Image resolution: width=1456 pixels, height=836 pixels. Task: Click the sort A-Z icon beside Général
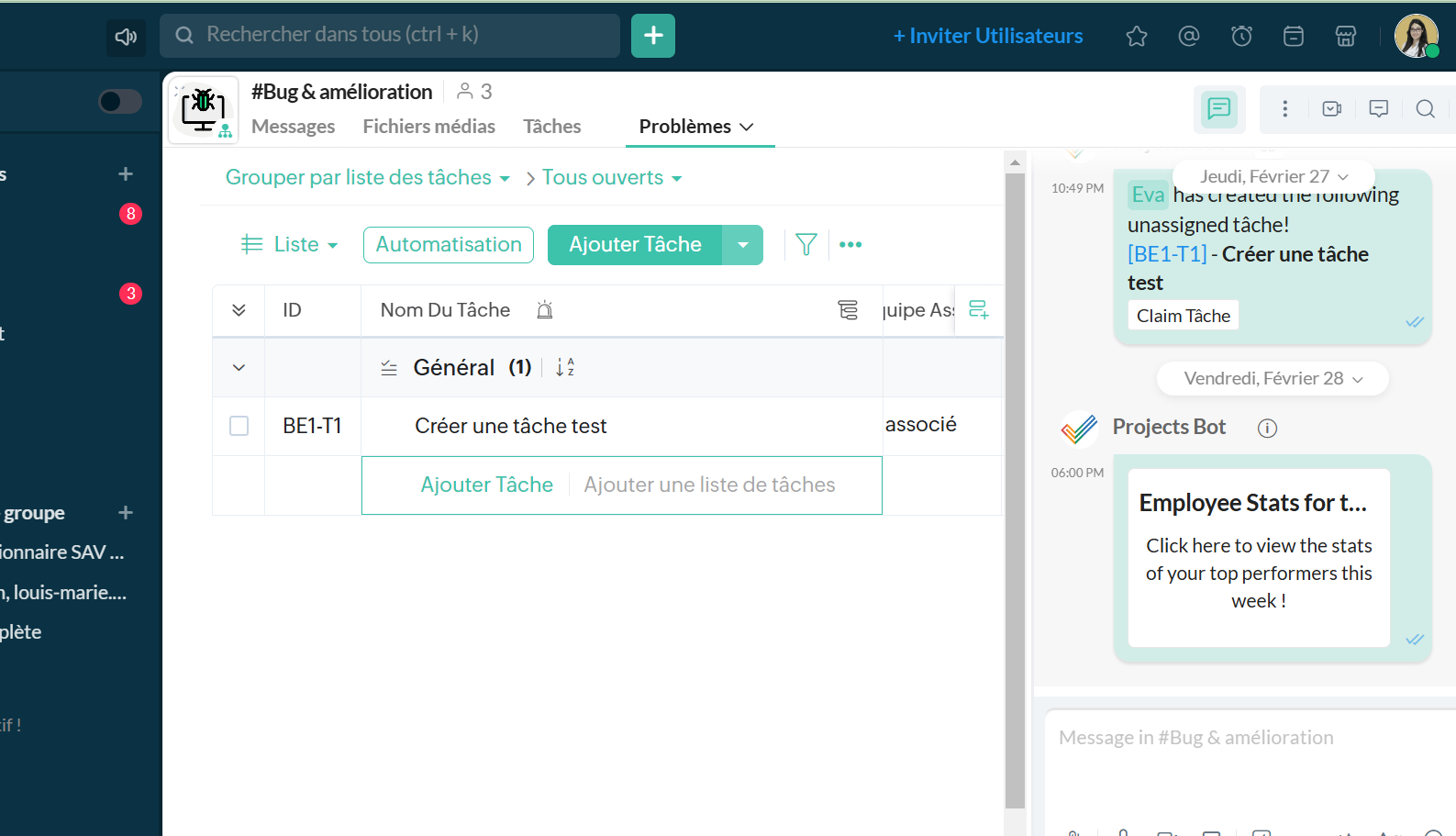tap(565, 368)
